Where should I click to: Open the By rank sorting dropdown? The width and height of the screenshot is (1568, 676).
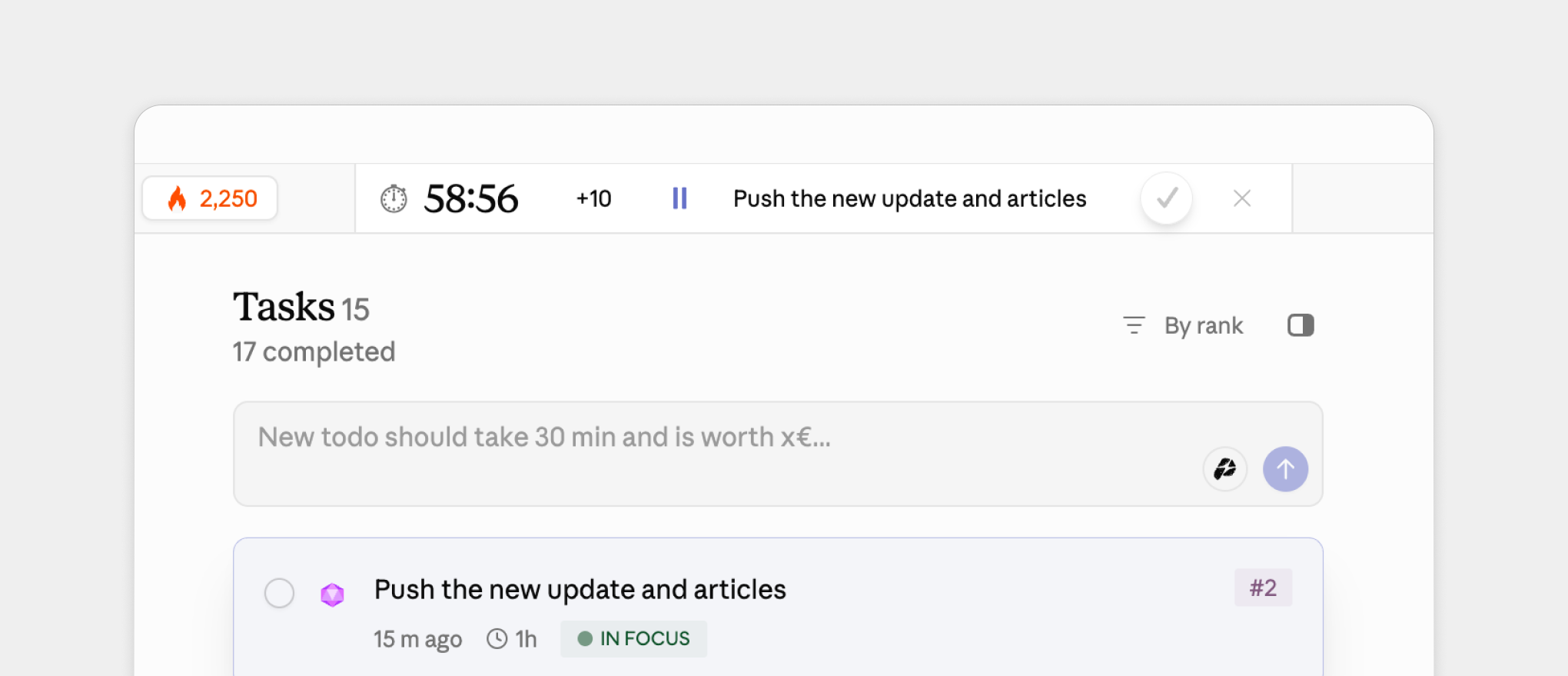click(x=1204, y=325)
